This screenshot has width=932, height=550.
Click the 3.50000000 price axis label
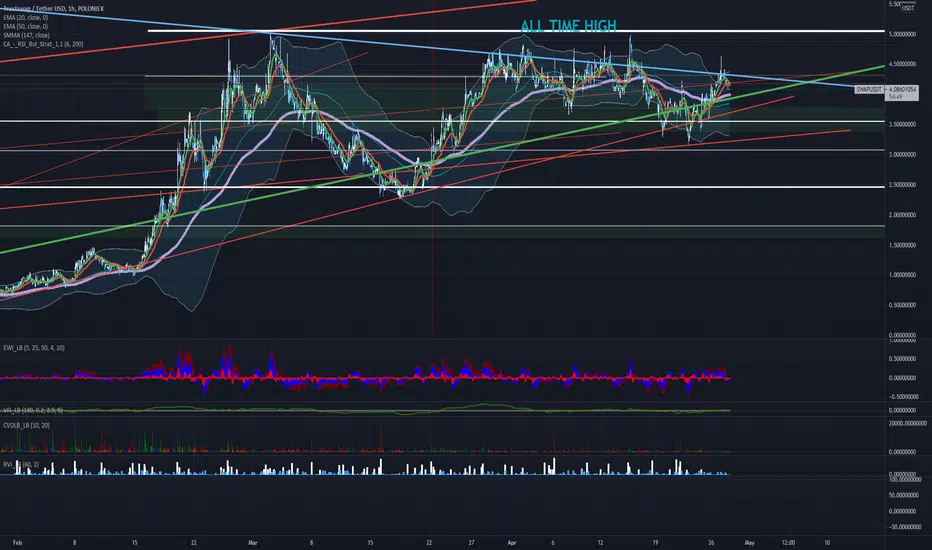point(902,125)
